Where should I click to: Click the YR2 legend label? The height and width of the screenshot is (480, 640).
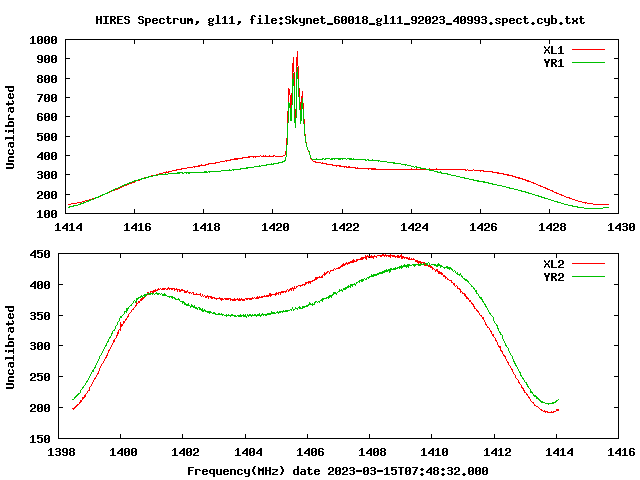(x=553, y=277)
